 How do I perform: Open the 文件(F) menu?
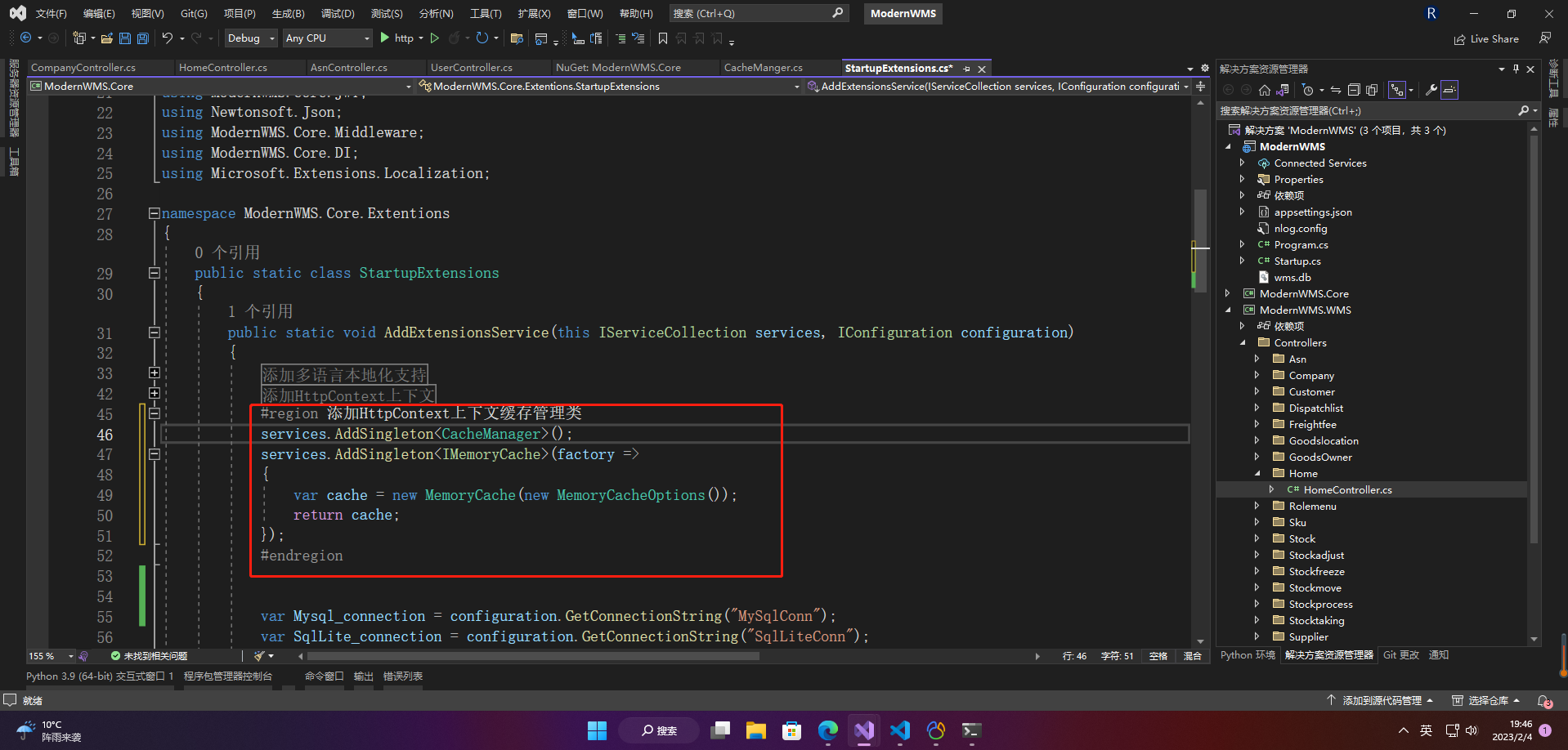[51, 13]
